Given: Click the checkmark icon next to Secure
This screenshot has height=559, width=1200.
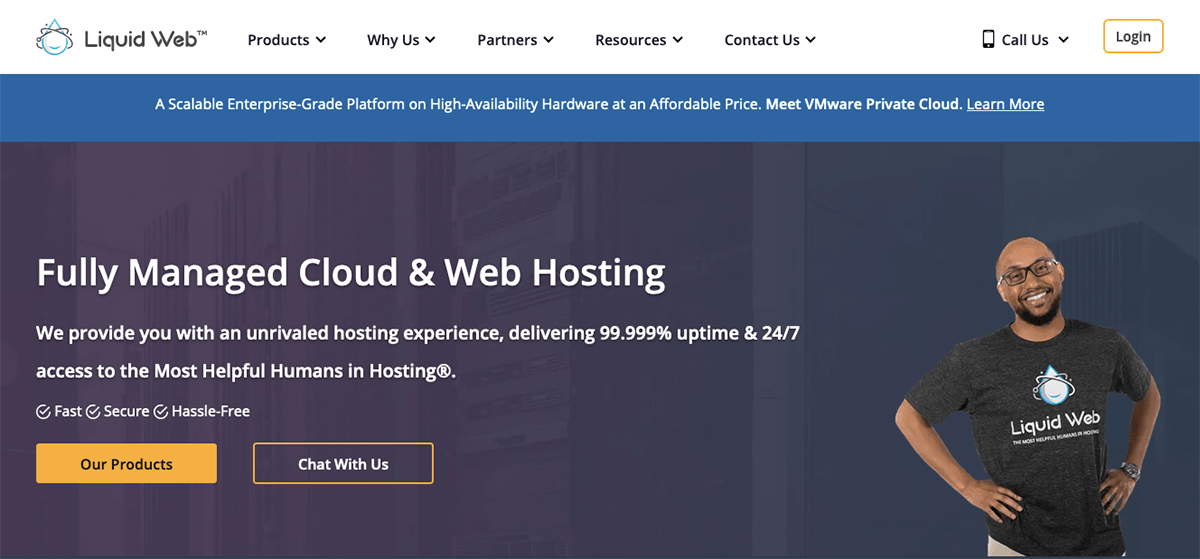Looking at the screenshot, I should pos(93,412).
